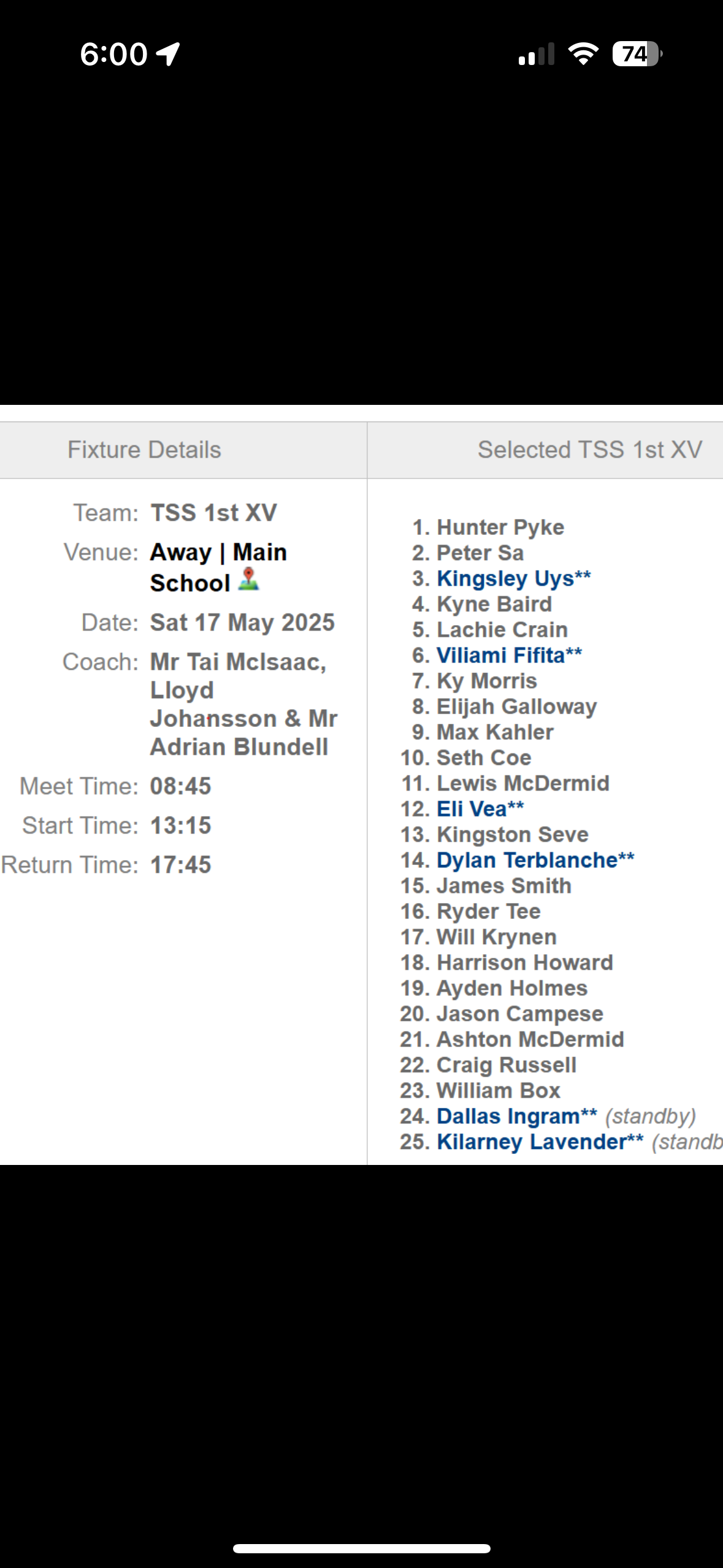Open Dallas Ingram standby player link
This screenshot has width=723, height=1568.
tap(508, 1116)
